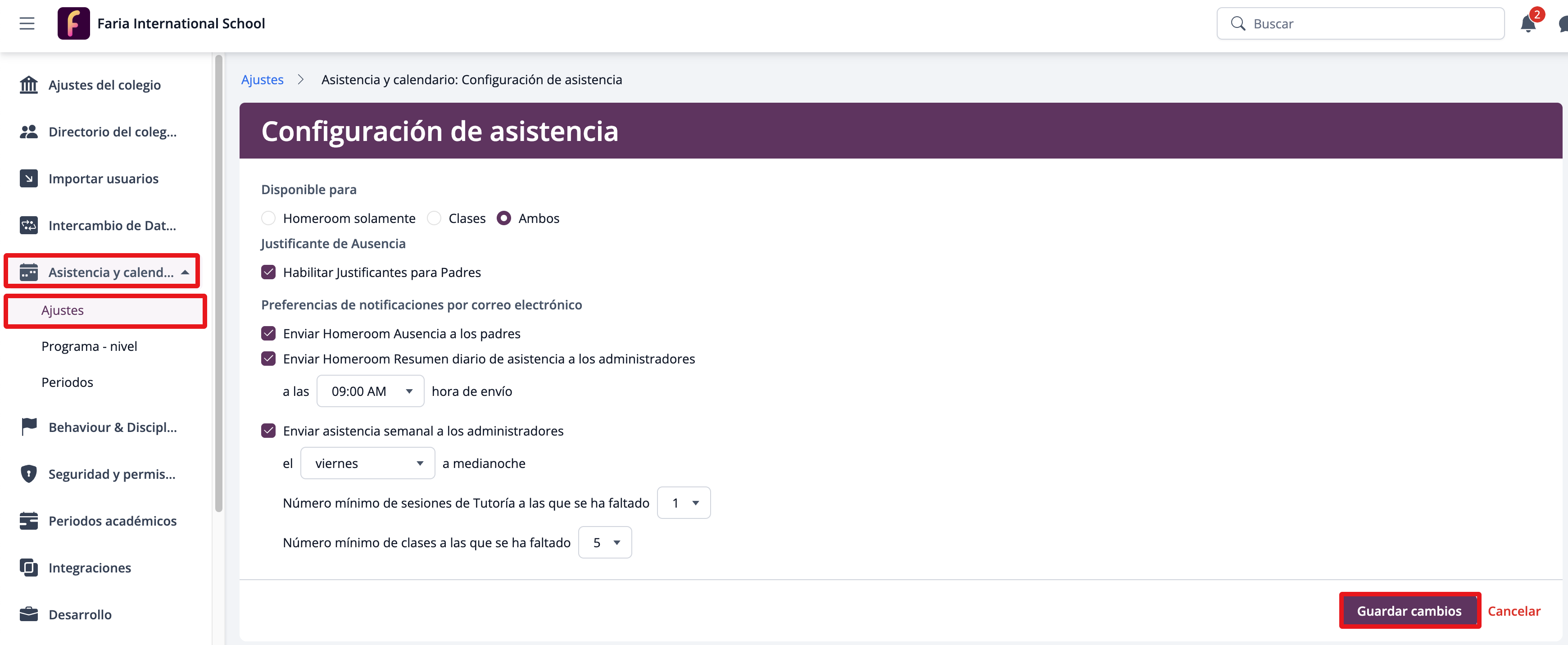This screenshot has height=645, width=1568.
Task: Select the Homeroom solamente radio option
Action: [268, 218]
